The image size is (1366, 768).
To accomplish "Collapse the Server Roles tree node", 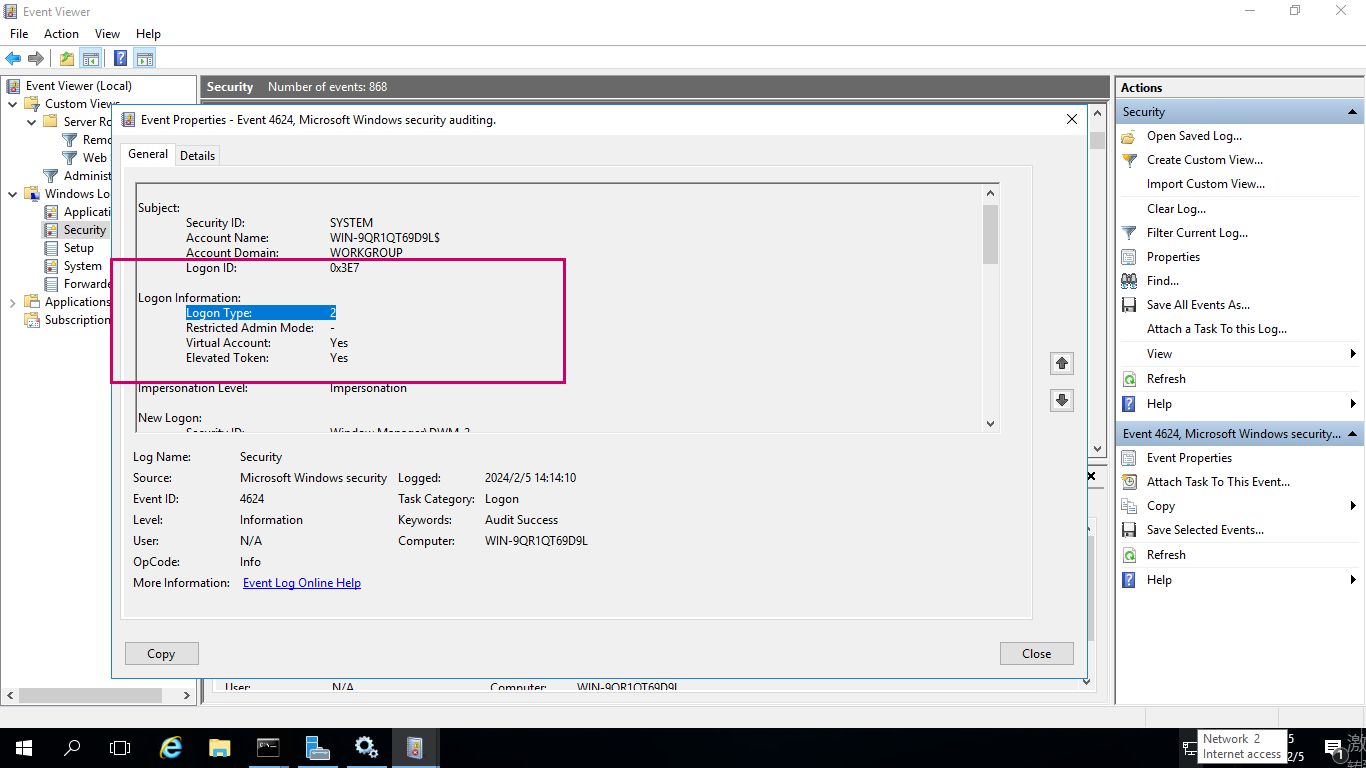I will click(x=31, y=122).
